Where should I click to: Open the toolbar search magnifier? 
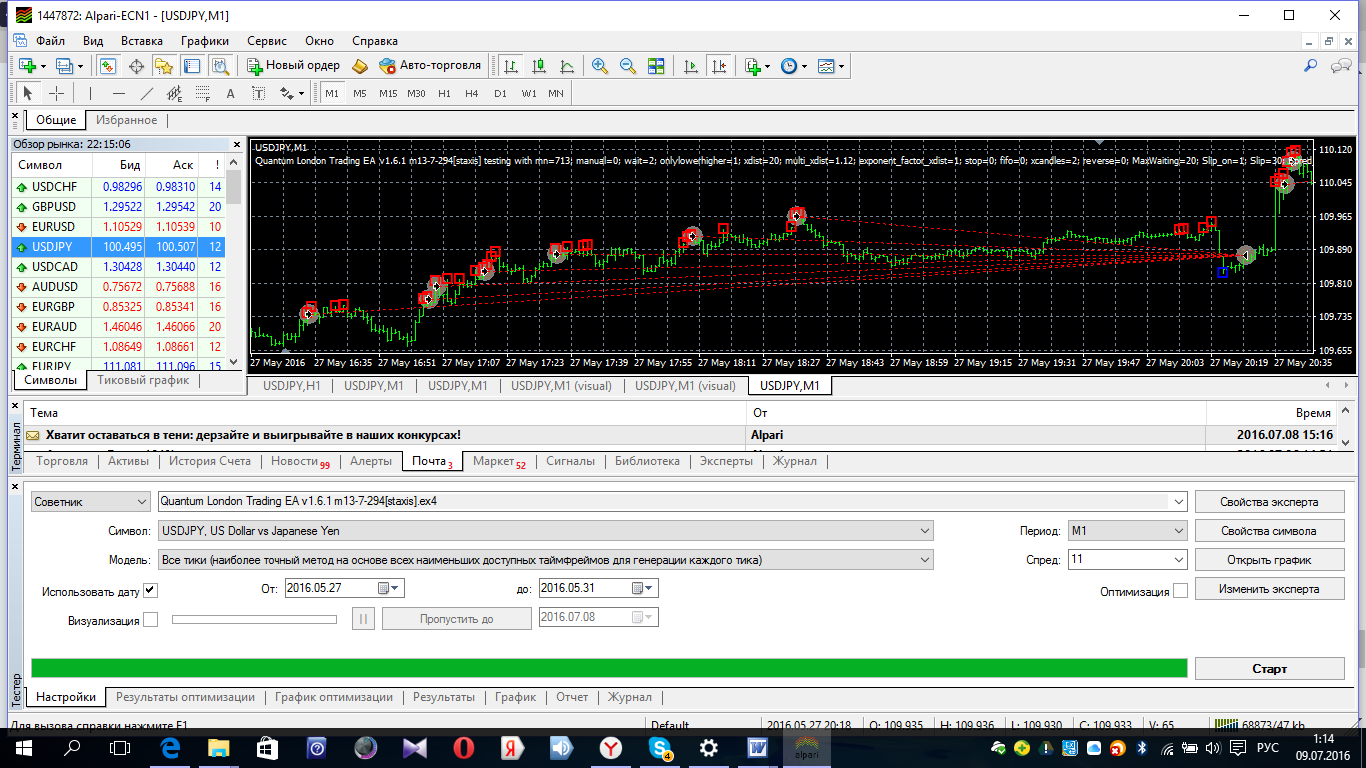click(1311, 66)
